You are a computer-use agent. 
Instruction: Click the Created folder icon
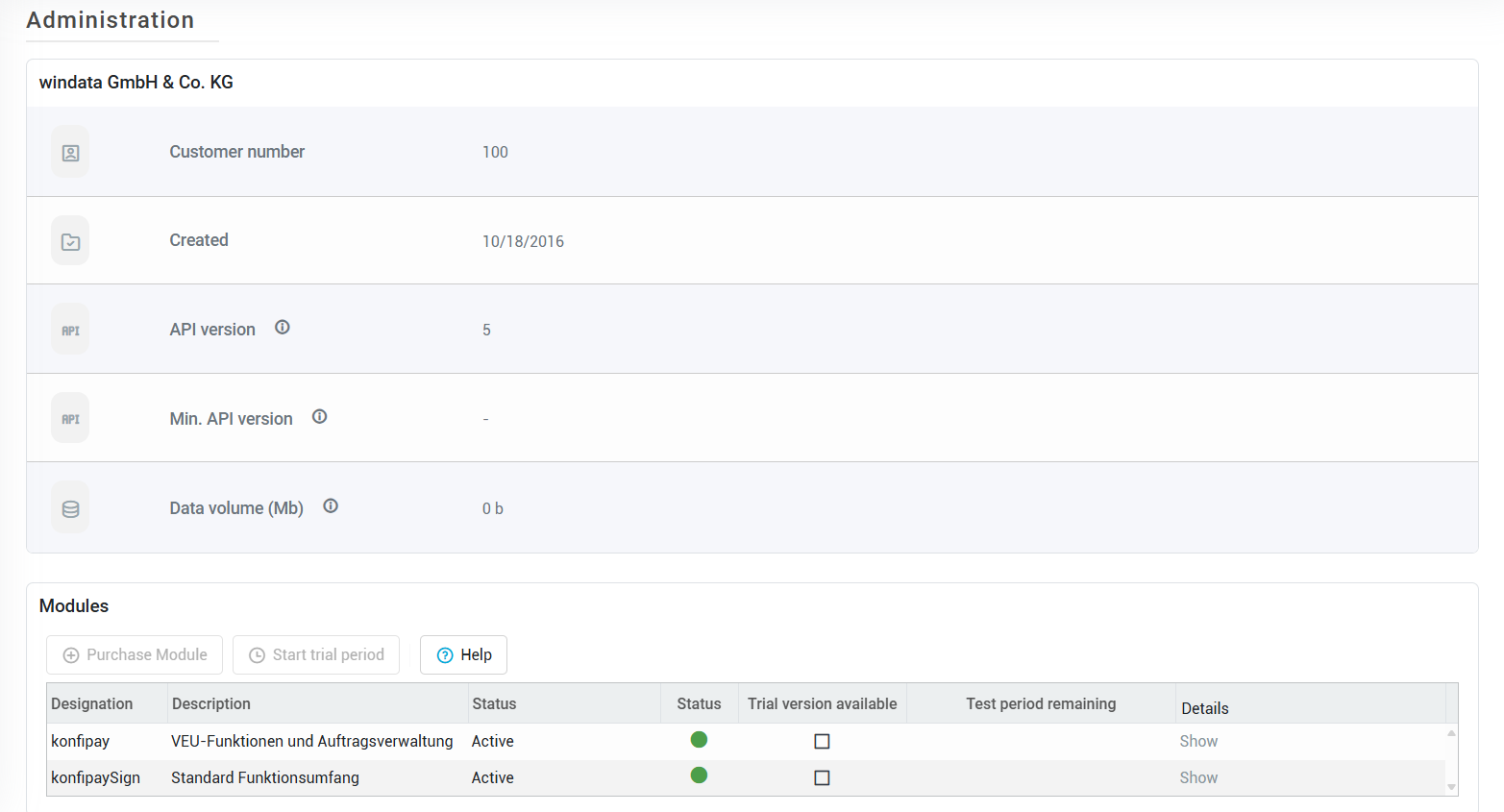point(70,241)
